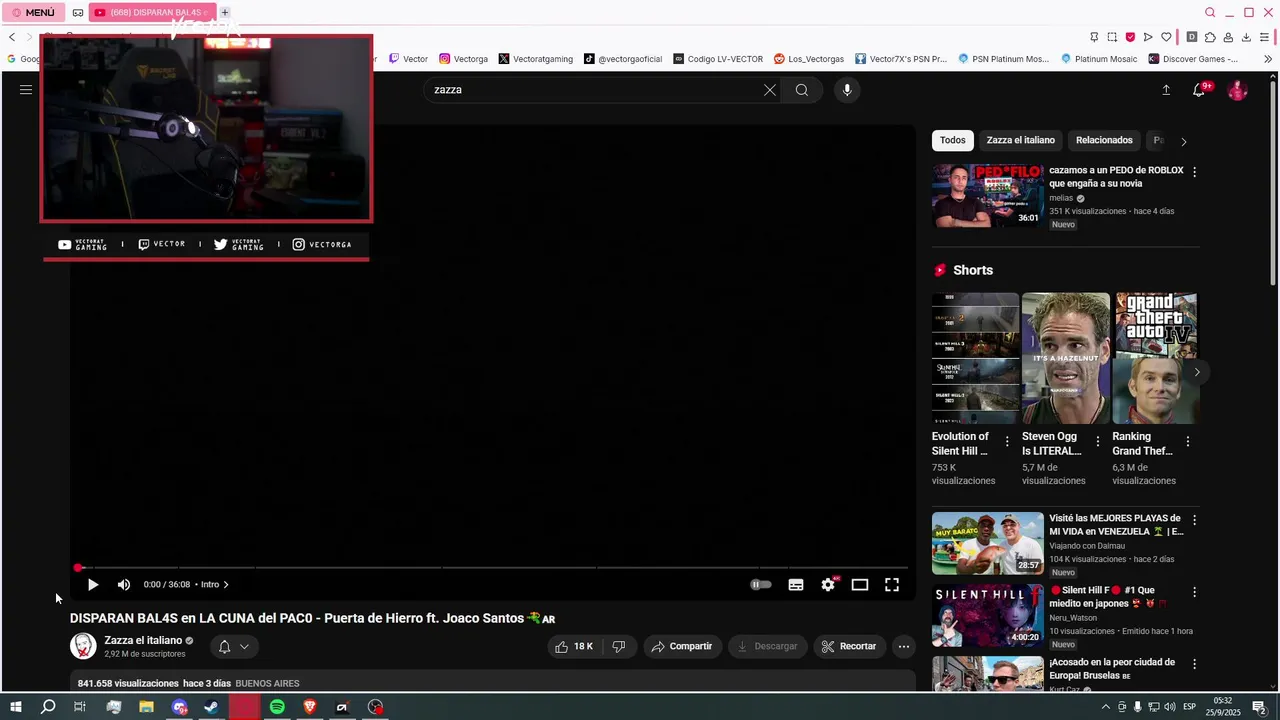Click the heart bookmark icon in toolbar
Screen dimensions: 1280x720
pos(1166,37)
